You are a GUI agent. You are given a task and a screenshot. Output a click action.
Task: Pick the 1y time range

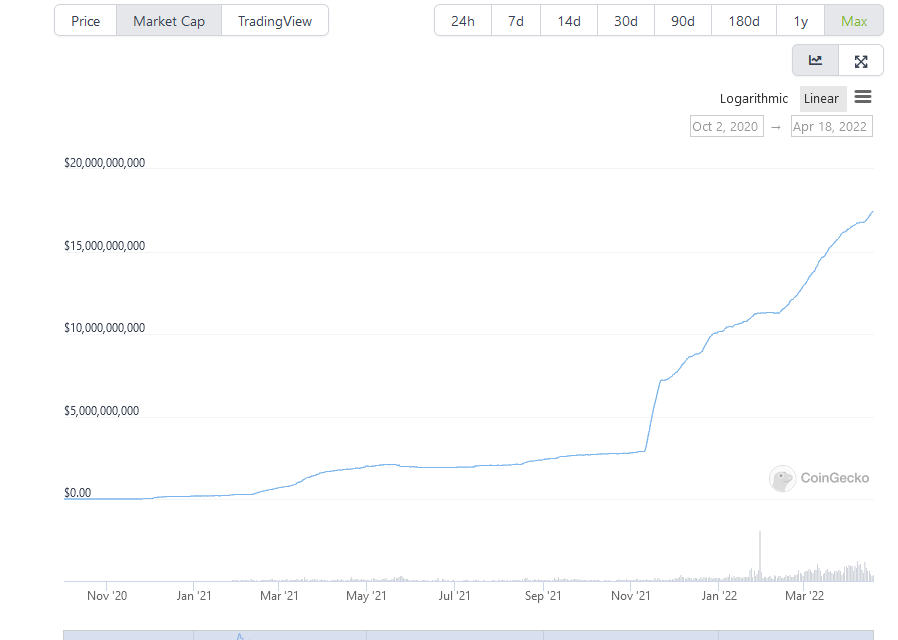801,21
